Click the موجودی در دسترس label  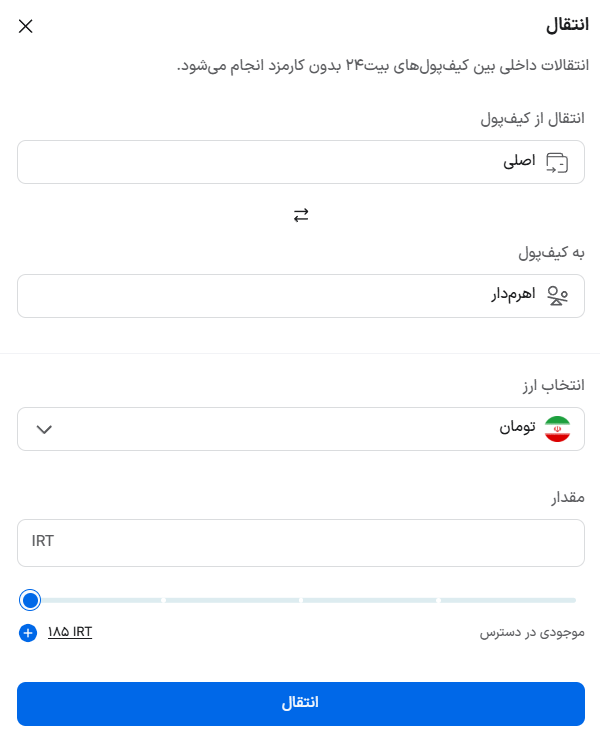click(x=531, y=633)
